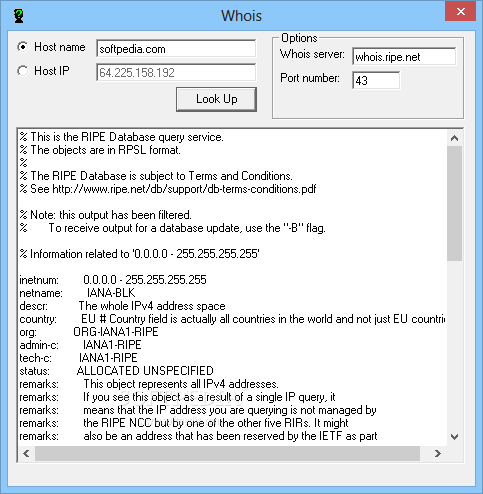Click the admin-c row IANA1-RIPE
Image resolution: width=483 pixels, height=494 pixels.
click(x=80, y=345)
